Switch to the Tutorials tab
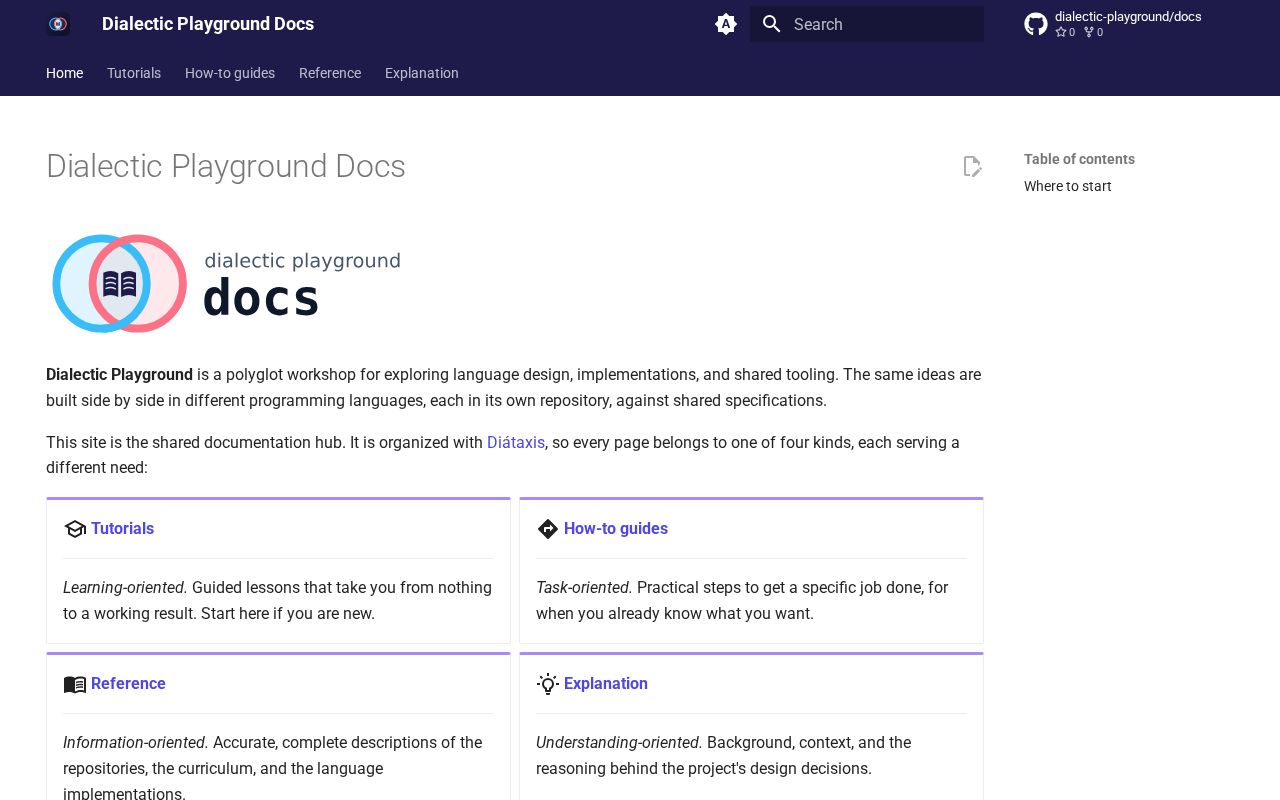 [134, 73]
